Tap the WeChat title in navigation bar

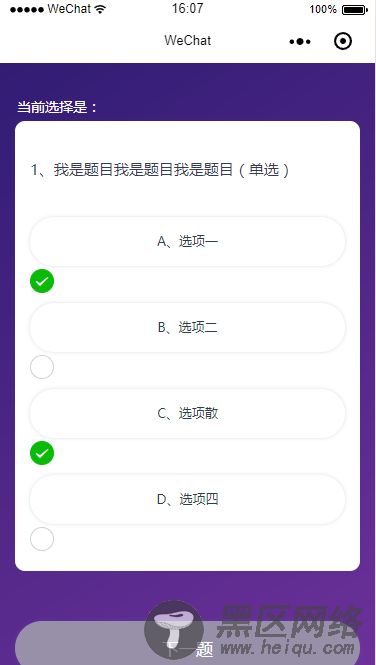[x=188, y=41]
